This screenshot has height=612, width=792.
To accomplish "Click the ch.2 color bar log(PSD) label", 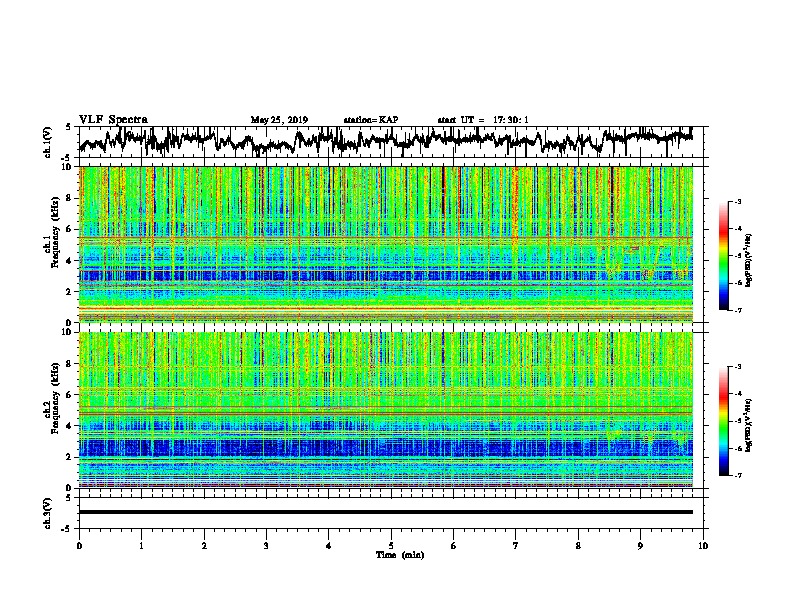I will [x=749, y=425].
